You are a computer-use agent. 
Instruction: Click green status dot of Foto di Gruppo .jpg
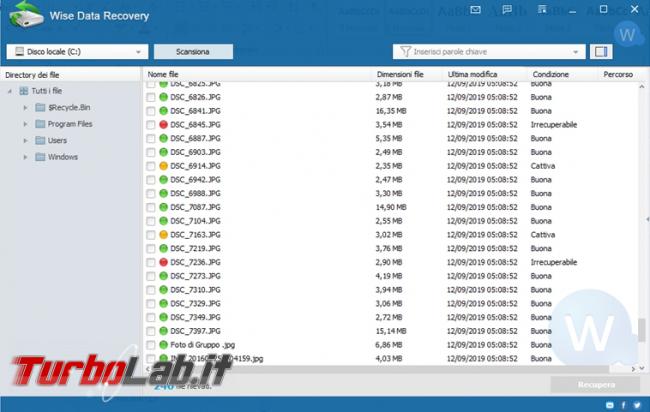163,344
